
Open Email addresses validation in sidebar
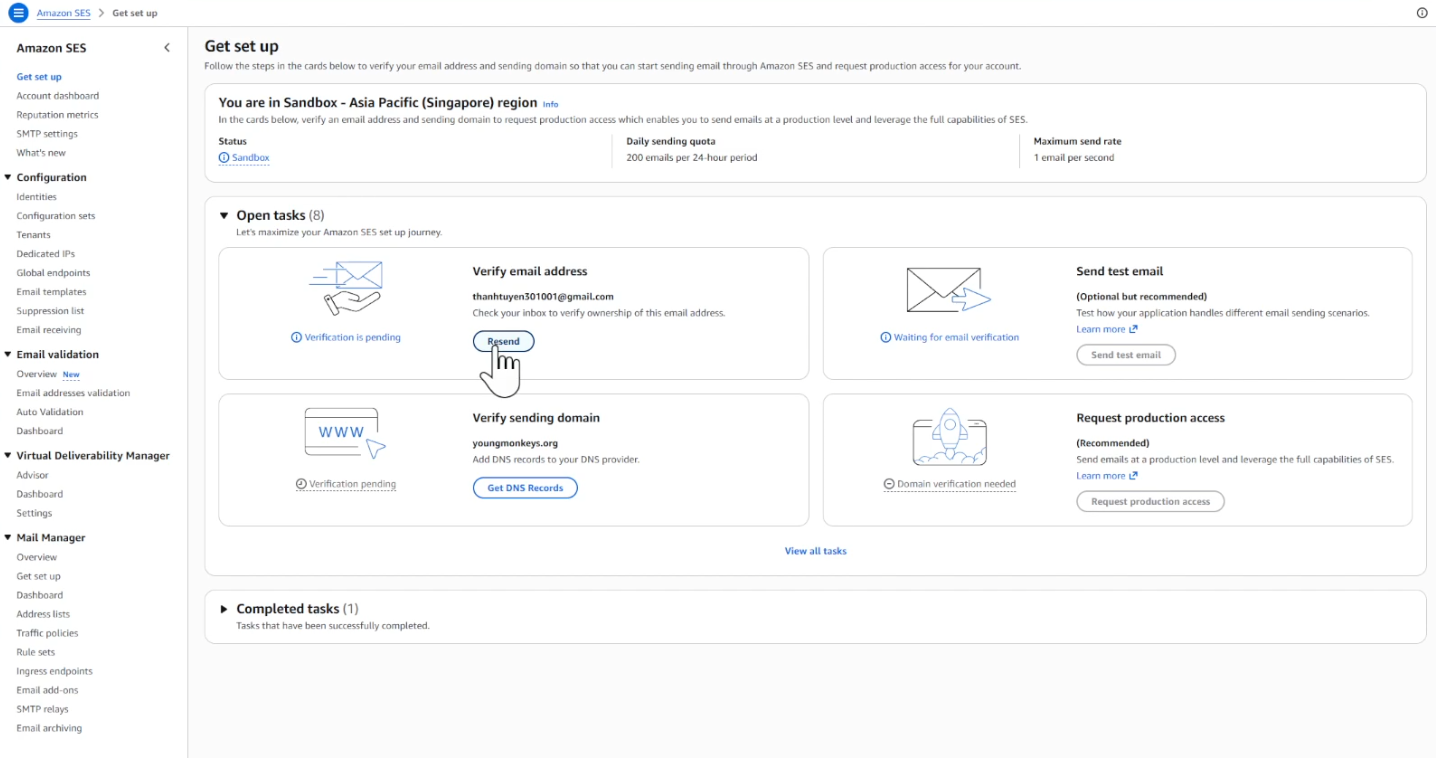[x=73, y=393]
